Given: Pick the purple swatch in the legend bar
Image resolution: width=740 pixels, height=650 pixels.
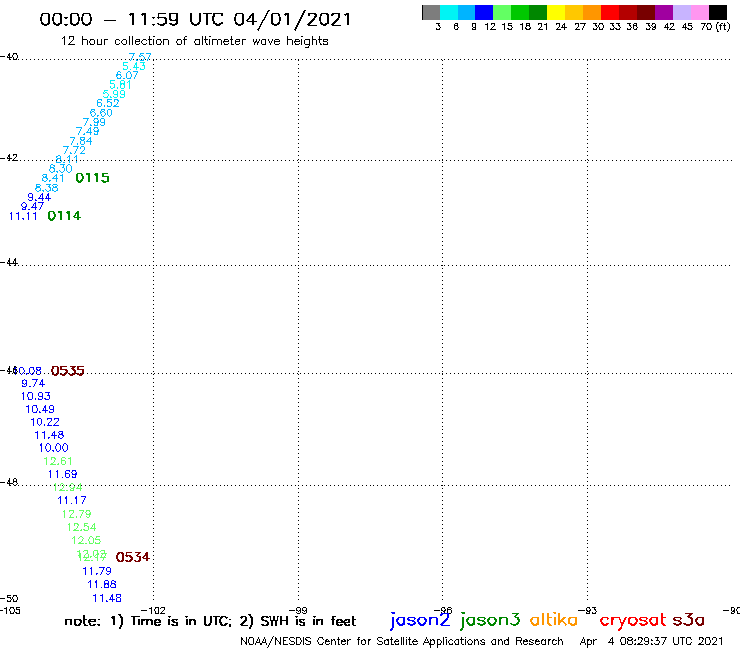Looking at the screenshot, I should point(664,12).
